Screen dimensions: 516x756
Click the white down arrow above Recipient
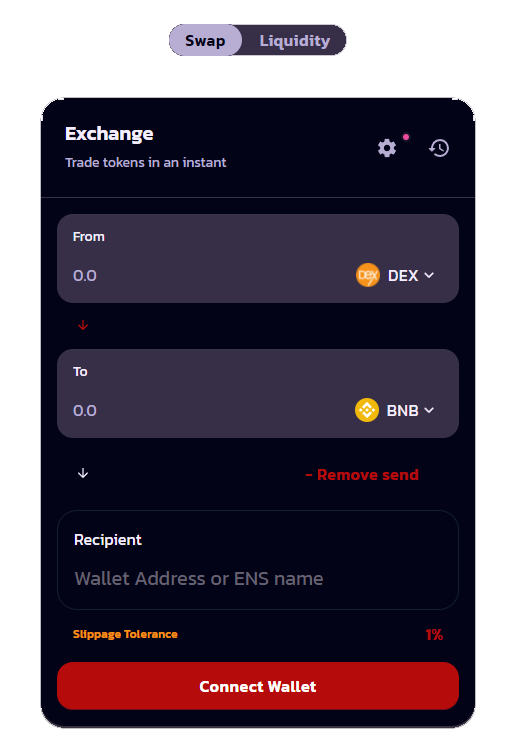click(x=83, y=473)
